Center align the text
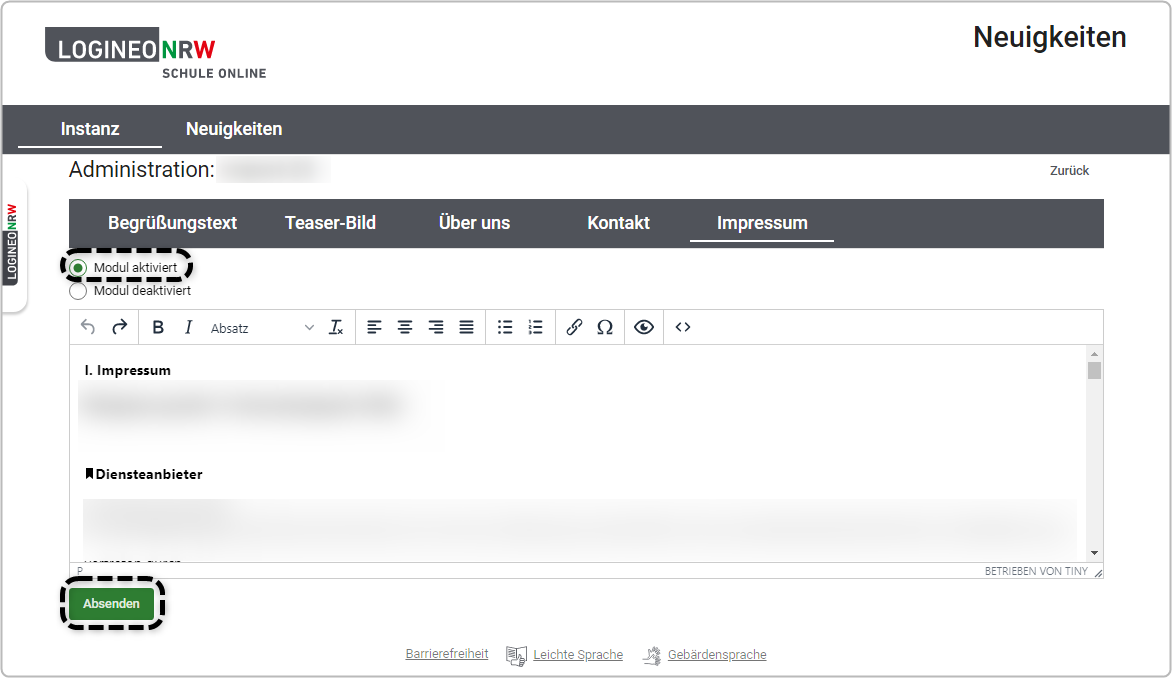The width and height of the screenshot is (1172, 678). pyautogui.click(x=405, y=327)
